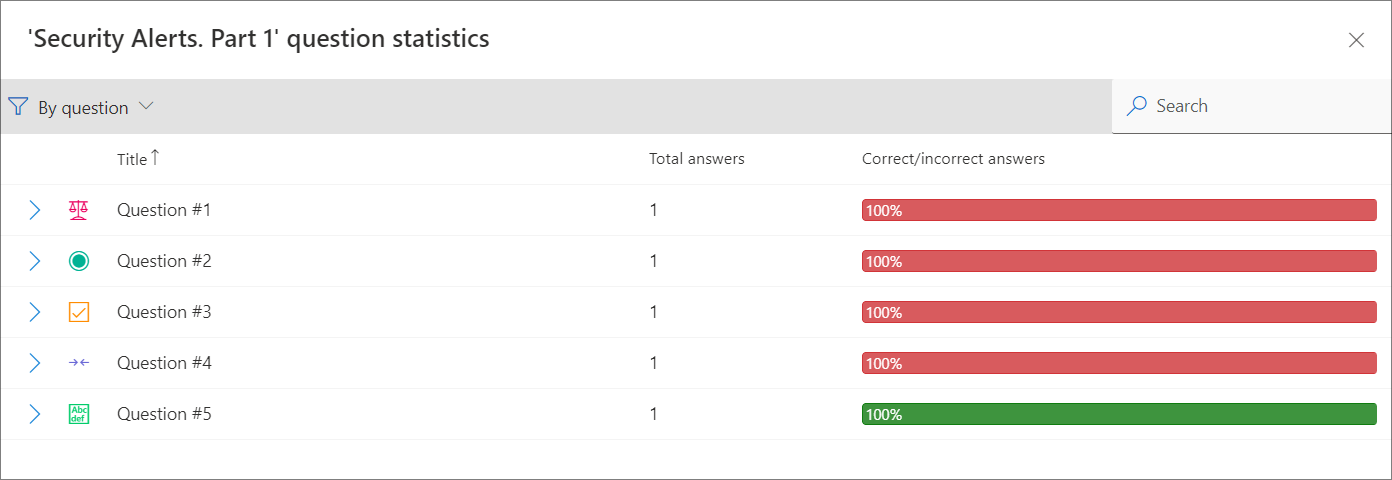This screenshot has width=1392, height=480.
Task: Click the radio-button icon beside Question #2
Action: pyautogui.click(x=79, y=261)
